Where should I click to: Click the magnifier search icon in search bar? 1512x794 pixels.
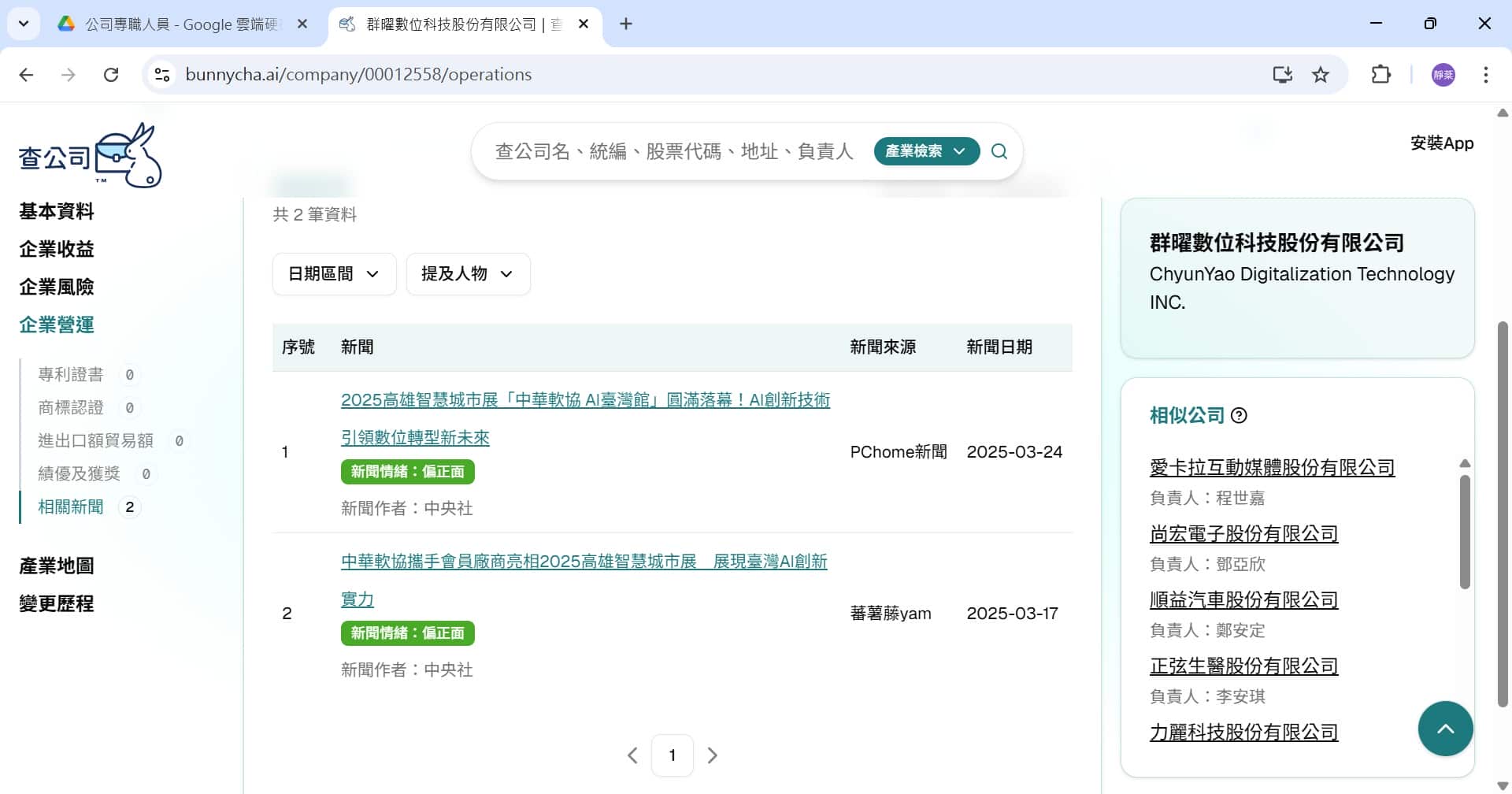click(x=999, y=151)
